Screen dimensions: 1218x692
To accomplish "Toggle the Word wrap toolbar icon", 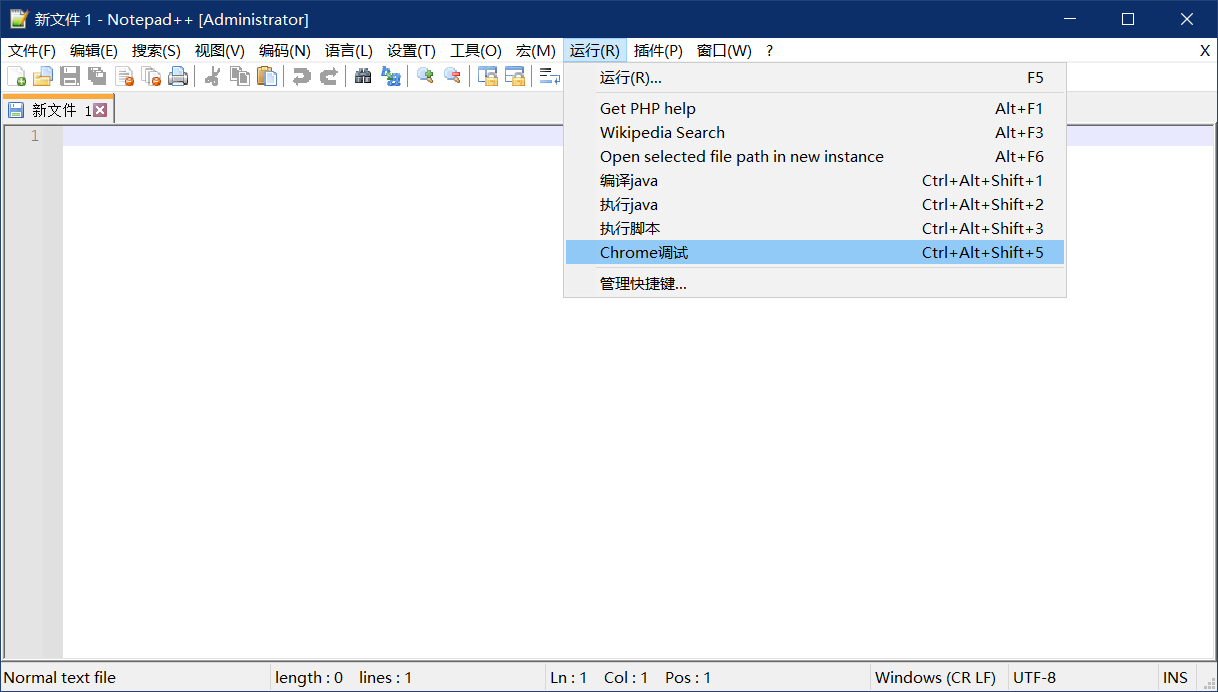I will [x=549, y=76].
